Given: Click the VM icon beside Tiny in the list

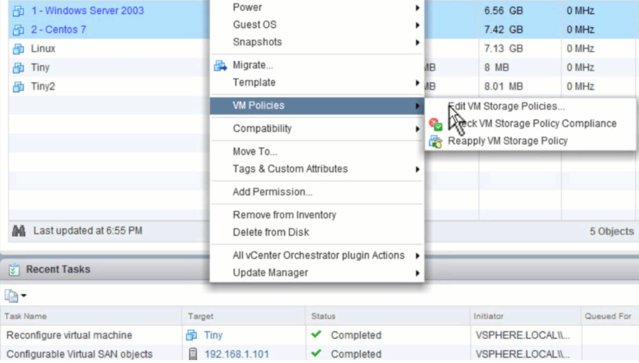Looking at the screenshot, I should click(18, 68).
